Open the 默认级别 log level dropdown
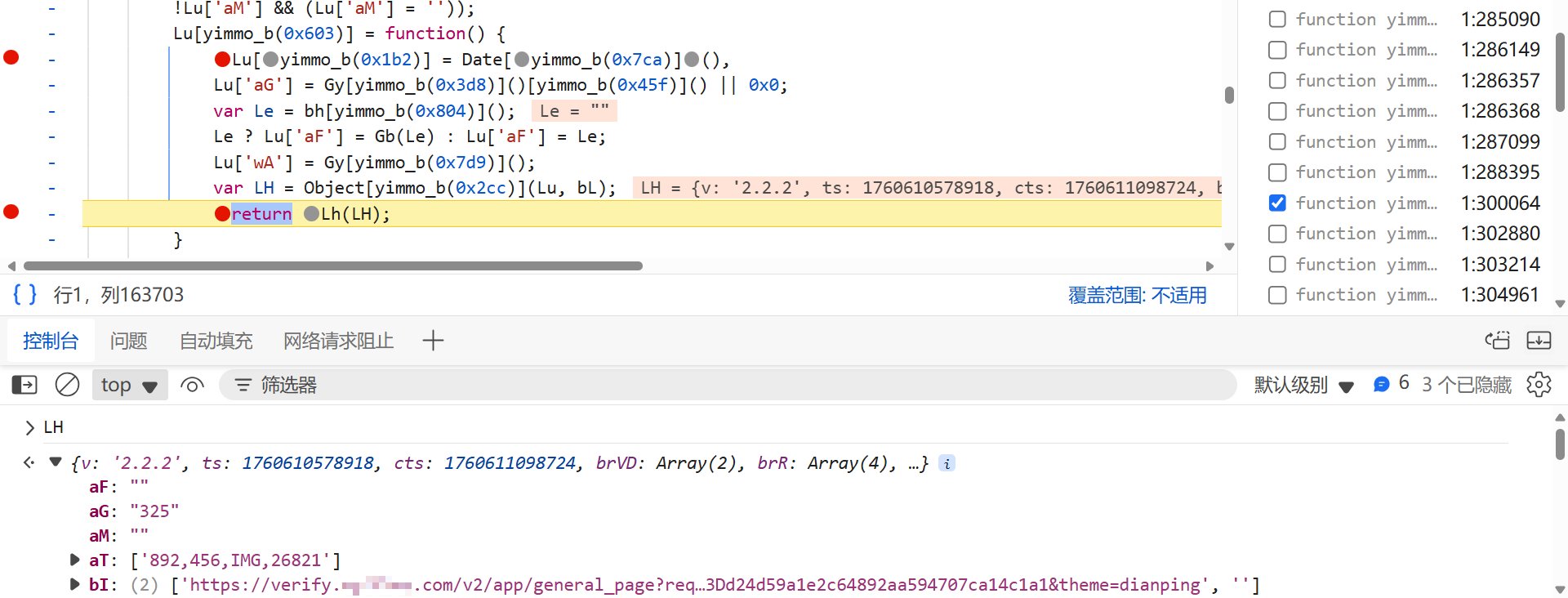This screenshot has height=598, width=1568. tap(1304, 385)
